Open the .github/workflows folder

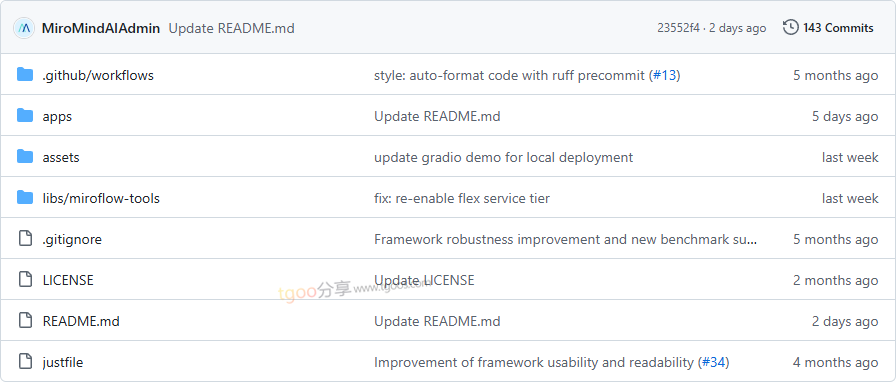pos(98,75)
